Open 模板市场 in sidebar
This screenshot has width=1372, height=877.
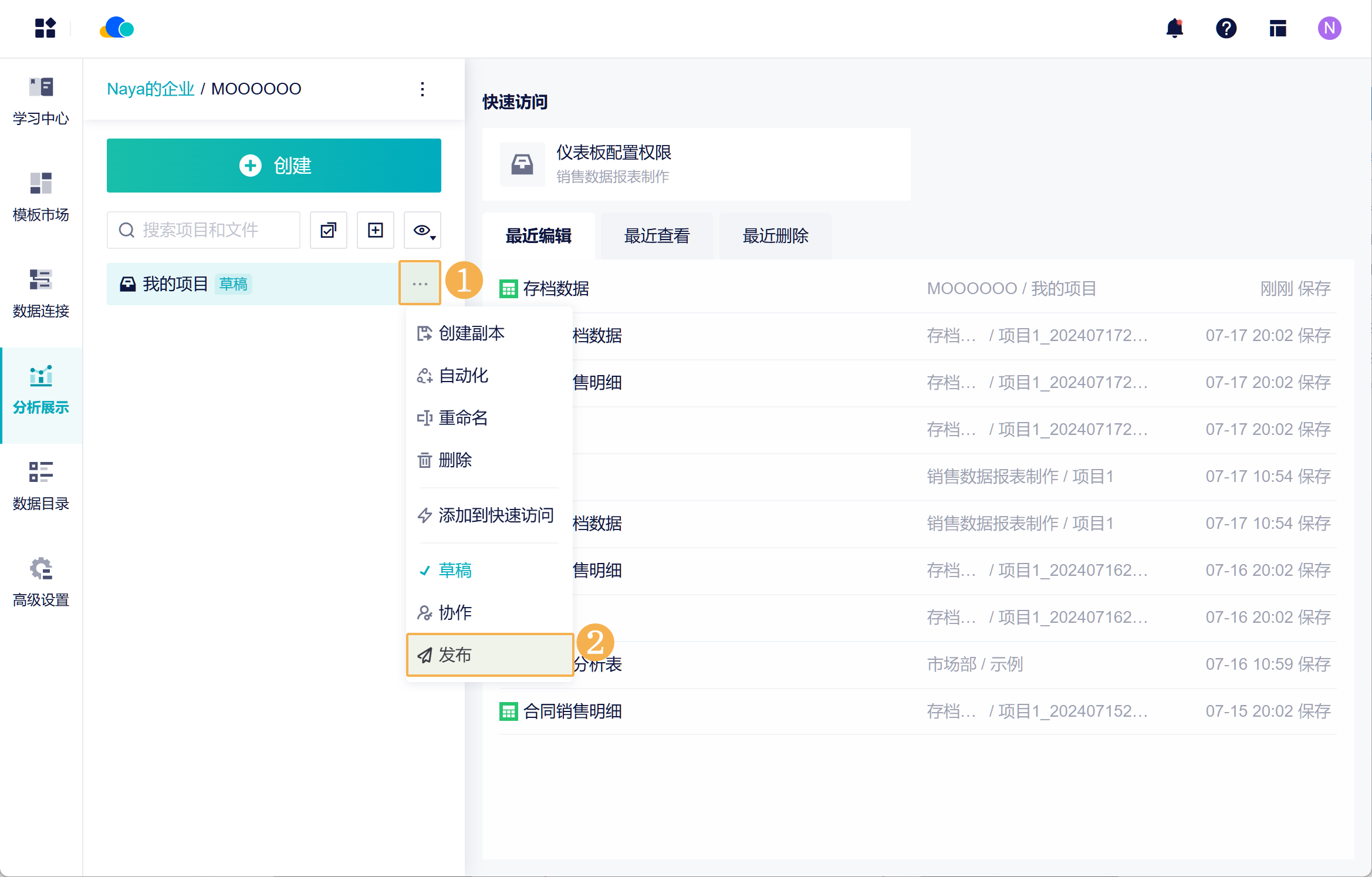[x=41, y=198]
